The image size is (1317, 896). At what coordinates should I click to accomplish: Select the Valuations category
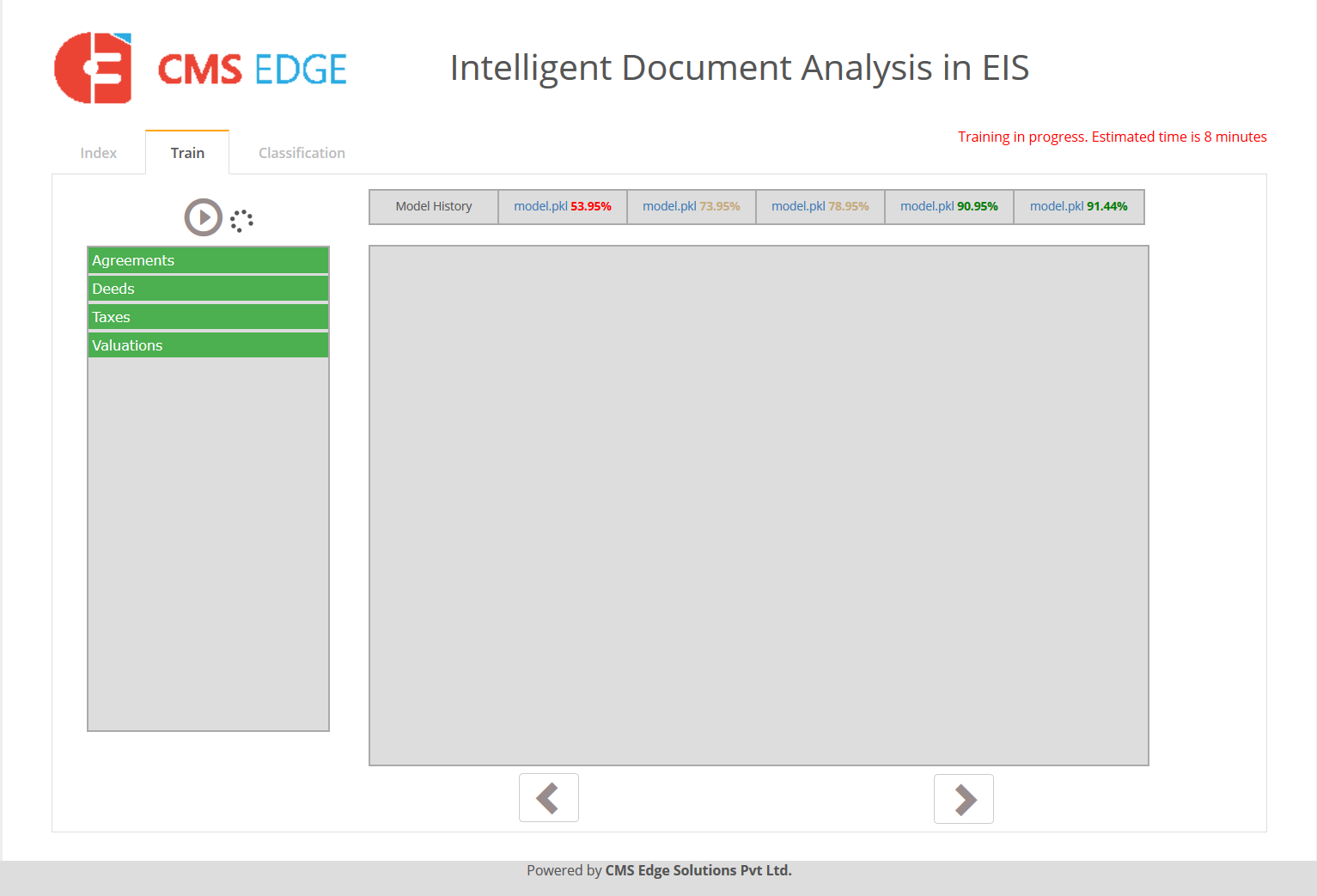tap(208, 345)
